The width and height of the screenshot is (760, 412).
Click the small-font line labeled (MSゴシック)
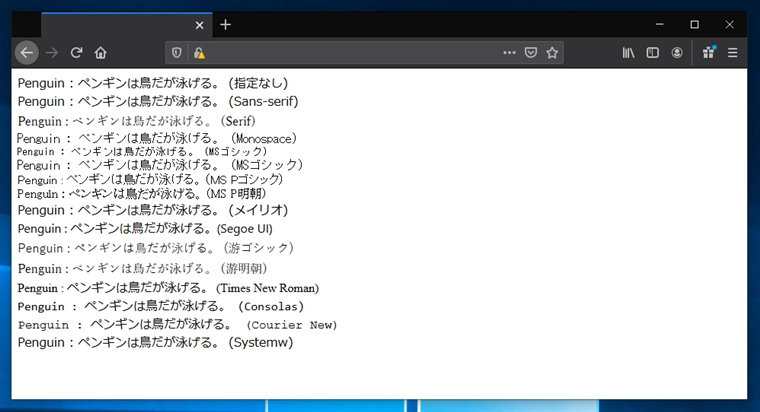click(142, 152)
